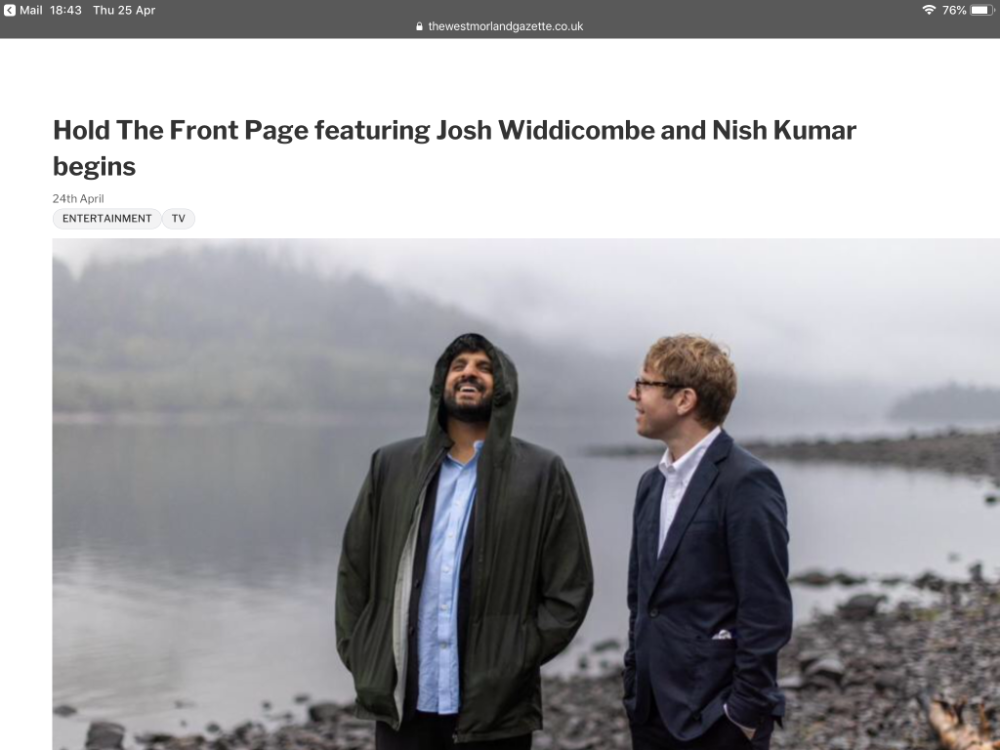
Task: Tap the Thu 25 Apr date
Action: coord(124,10)
